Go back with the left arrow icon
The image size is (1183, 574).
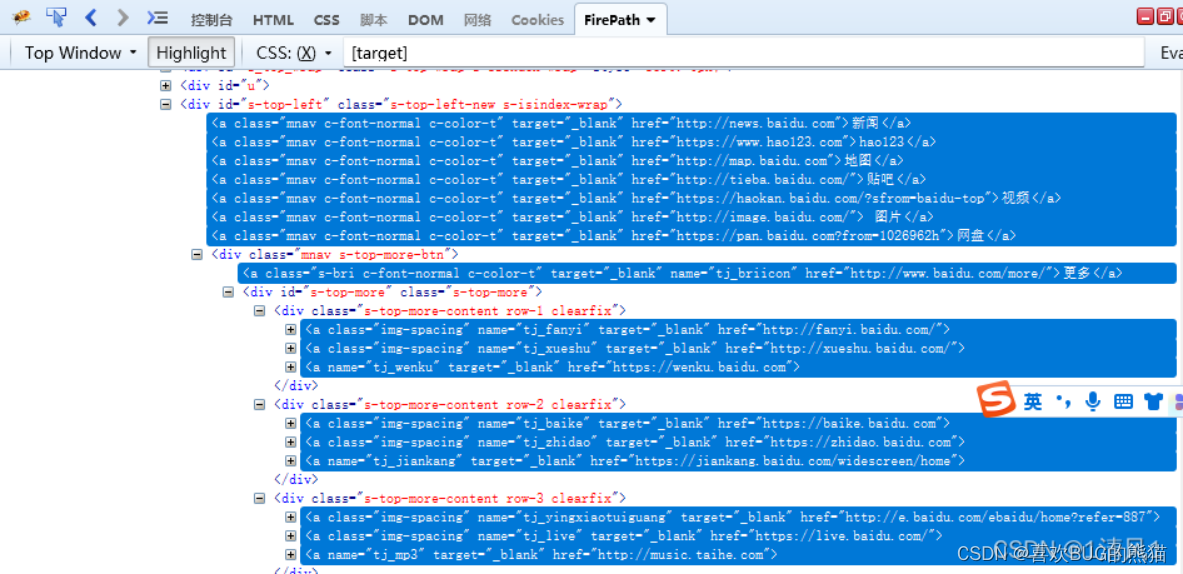coord(91,17)
